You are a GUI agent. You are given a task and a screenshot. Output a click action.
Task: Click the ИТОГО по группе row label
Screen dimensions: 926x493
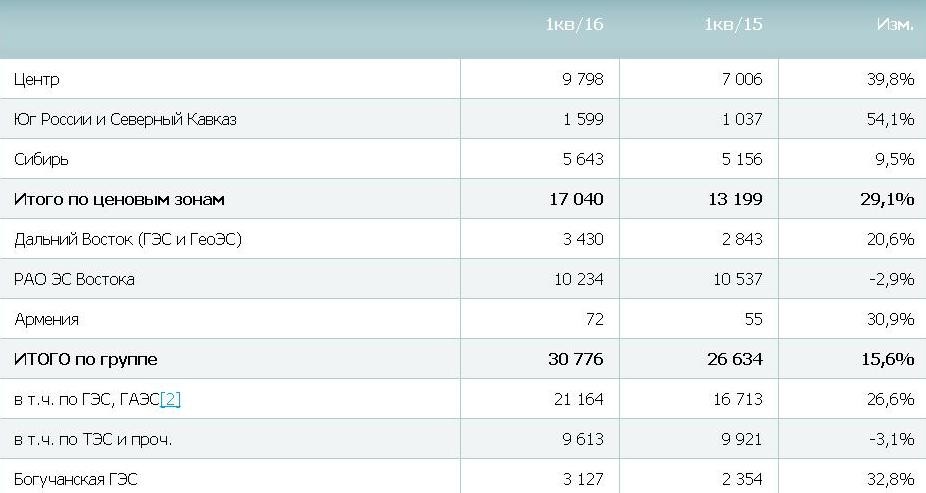click(85, 359)
